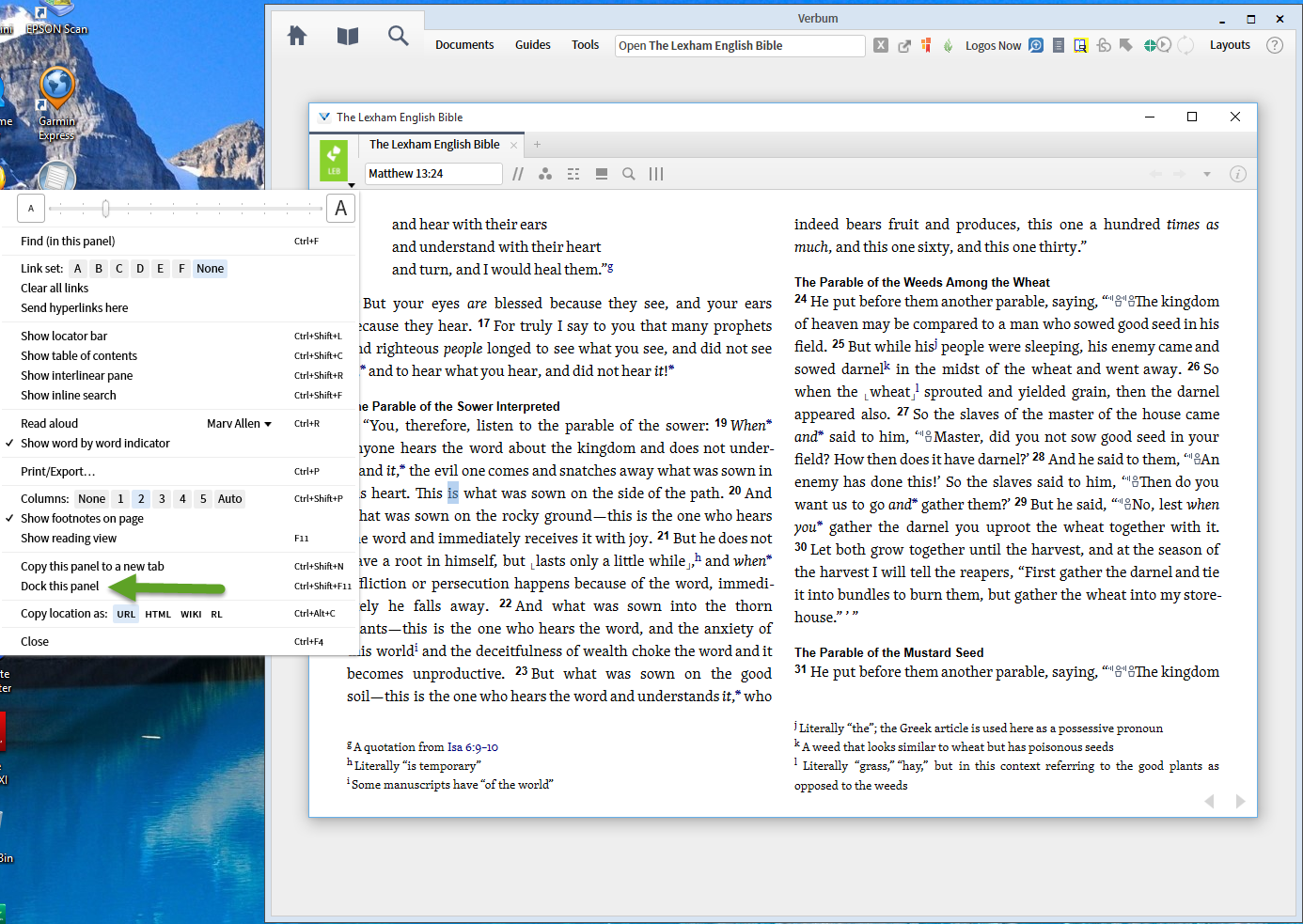The image size is (1303, 924).
Task: Select link set B
Action: click(99, 269)
